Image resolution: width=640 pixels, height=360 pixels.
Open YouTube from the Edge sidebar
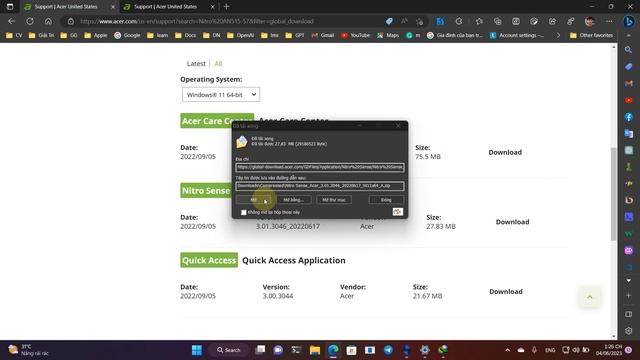(629, 100)
